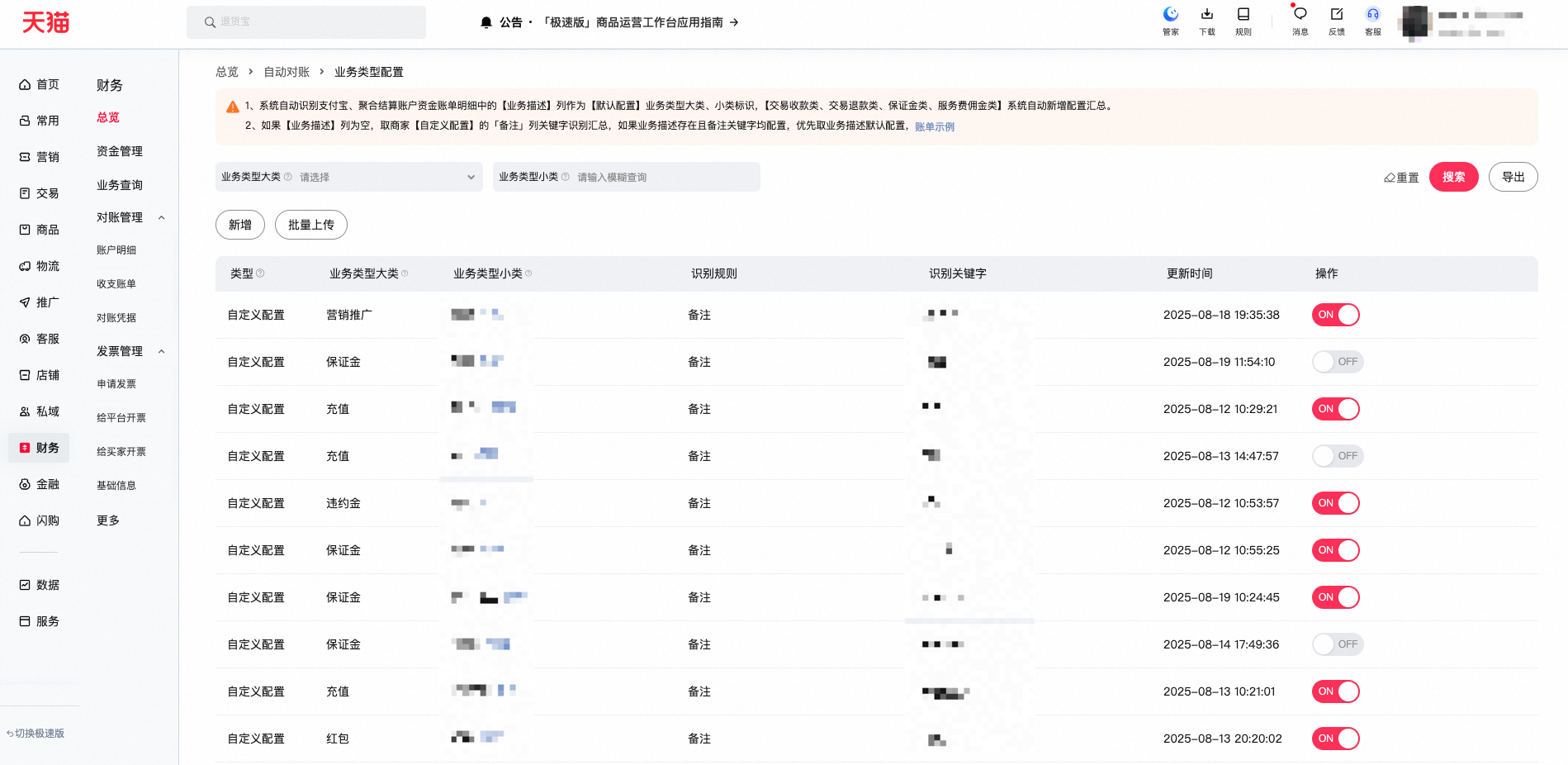Image resolution: width=1568 pixels, height=765 pixels.
Task: Collapse the 对账管理 menu group
Action: [x=162, y=218]
